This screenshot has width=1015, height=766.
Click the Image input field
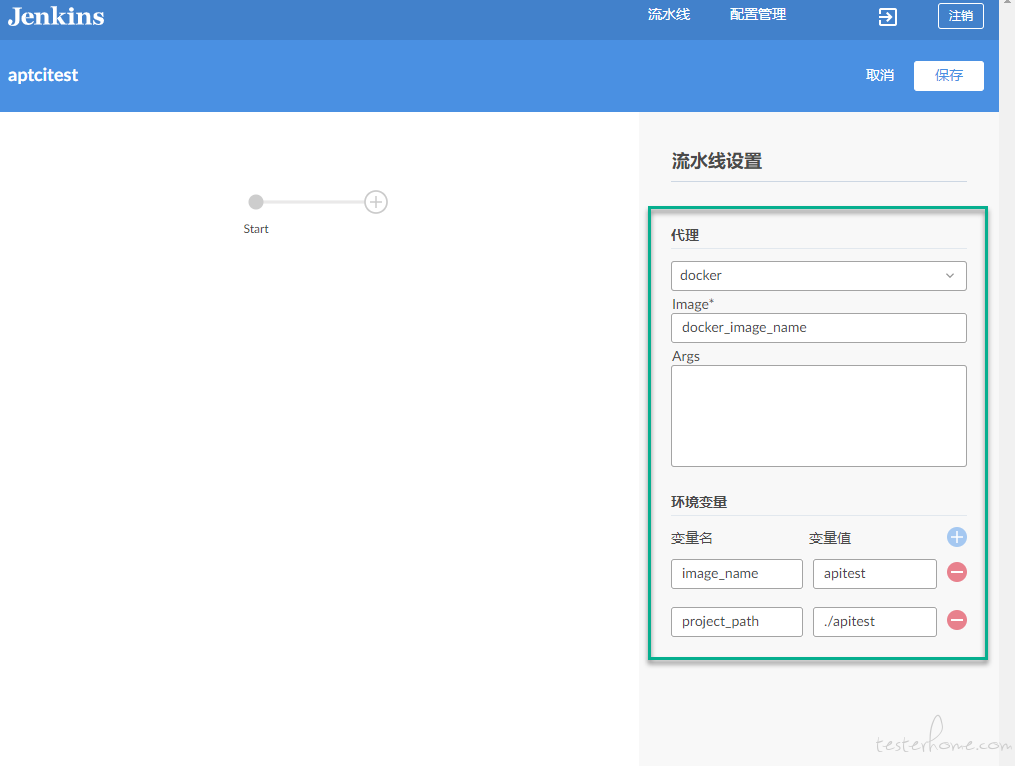818,328
